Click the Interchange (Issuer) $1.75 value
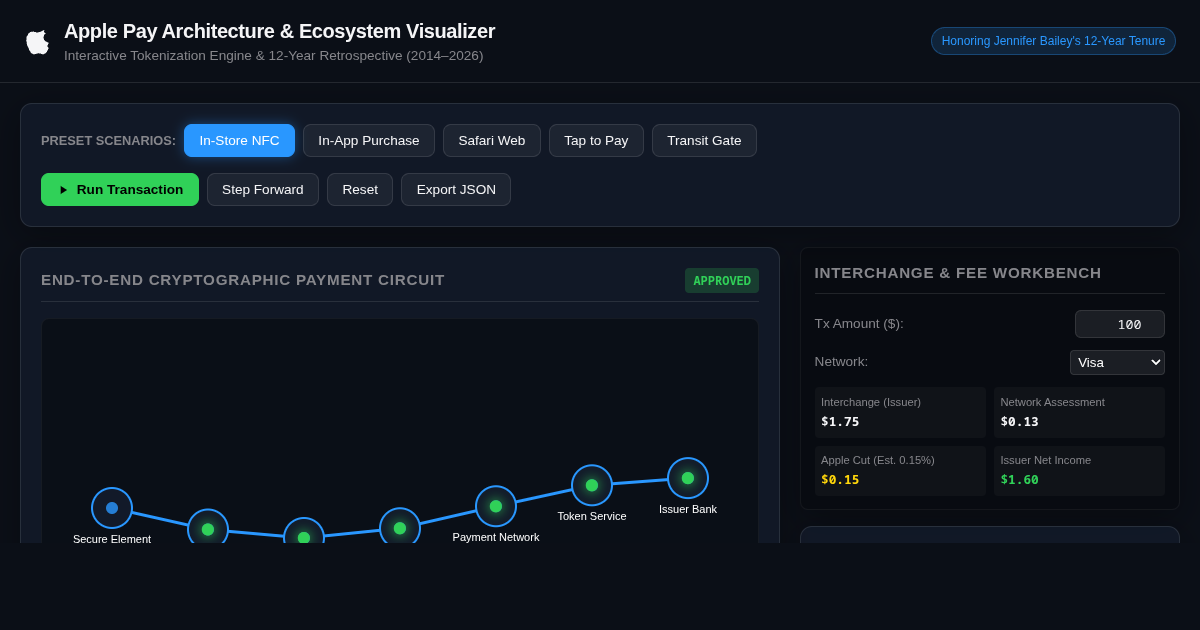 (x=840, y=422)
